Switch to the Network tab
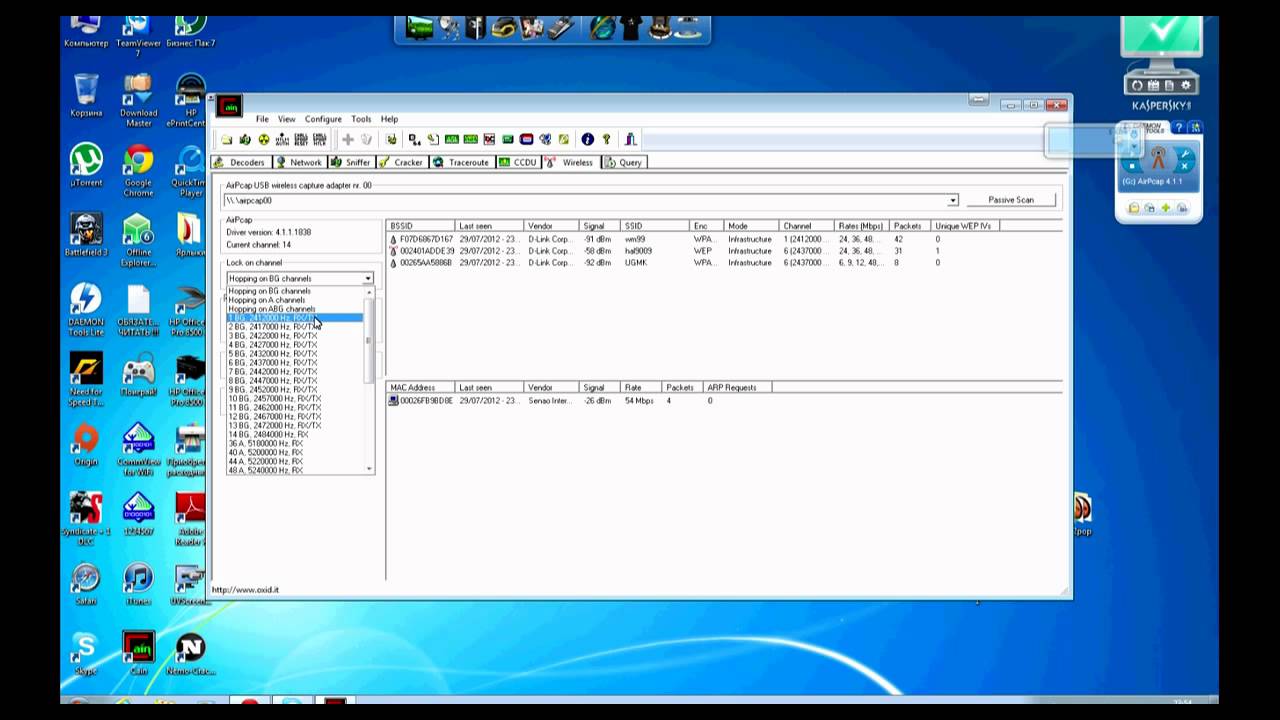 coord(300,162)
